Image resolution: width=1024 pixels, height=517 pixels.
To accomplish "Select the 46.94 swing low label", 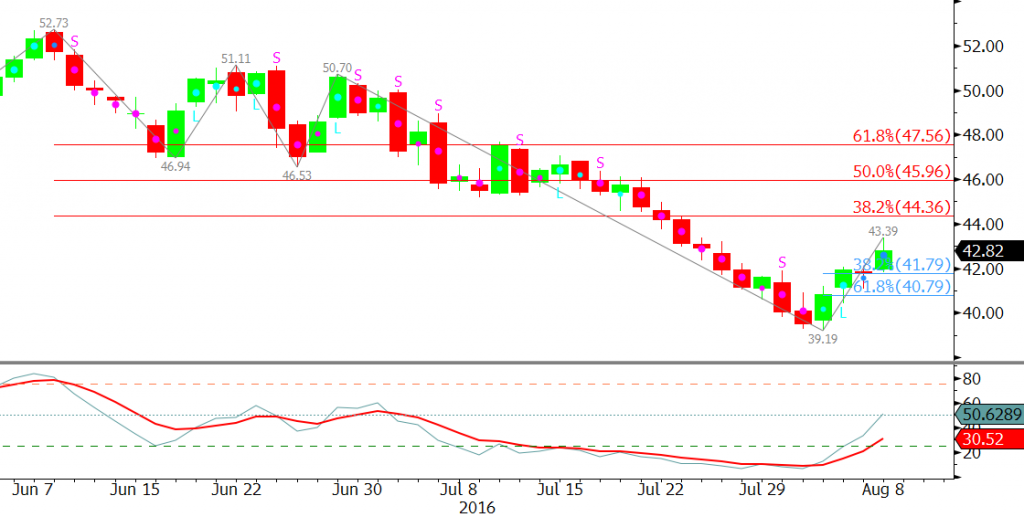I will pyautogui.click(x=176, y=166).
